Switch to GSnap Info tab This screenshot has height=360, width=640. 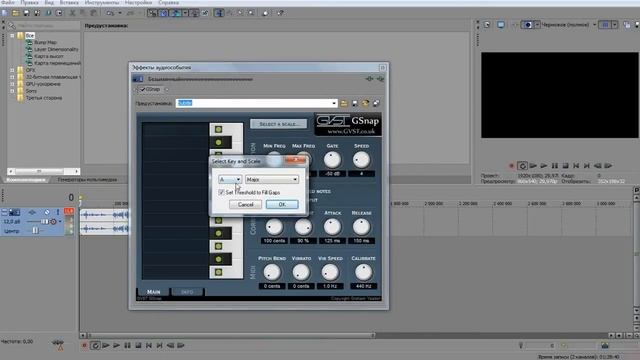pyautogui.click(x=187, y=291)
